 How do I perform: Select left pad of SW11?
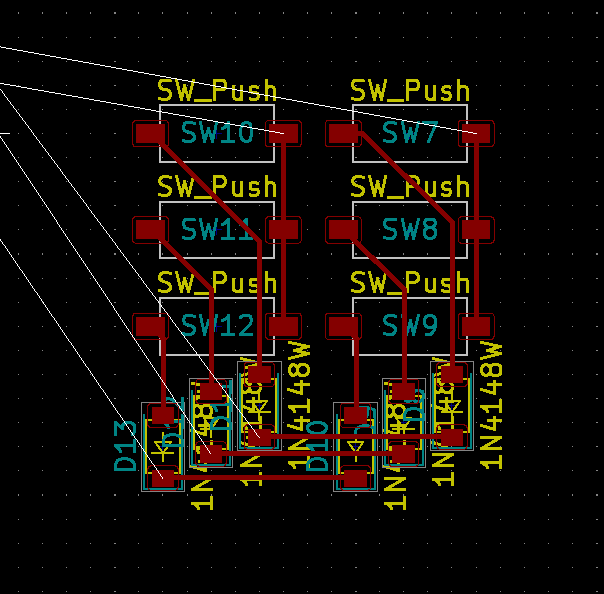[150, 230]
